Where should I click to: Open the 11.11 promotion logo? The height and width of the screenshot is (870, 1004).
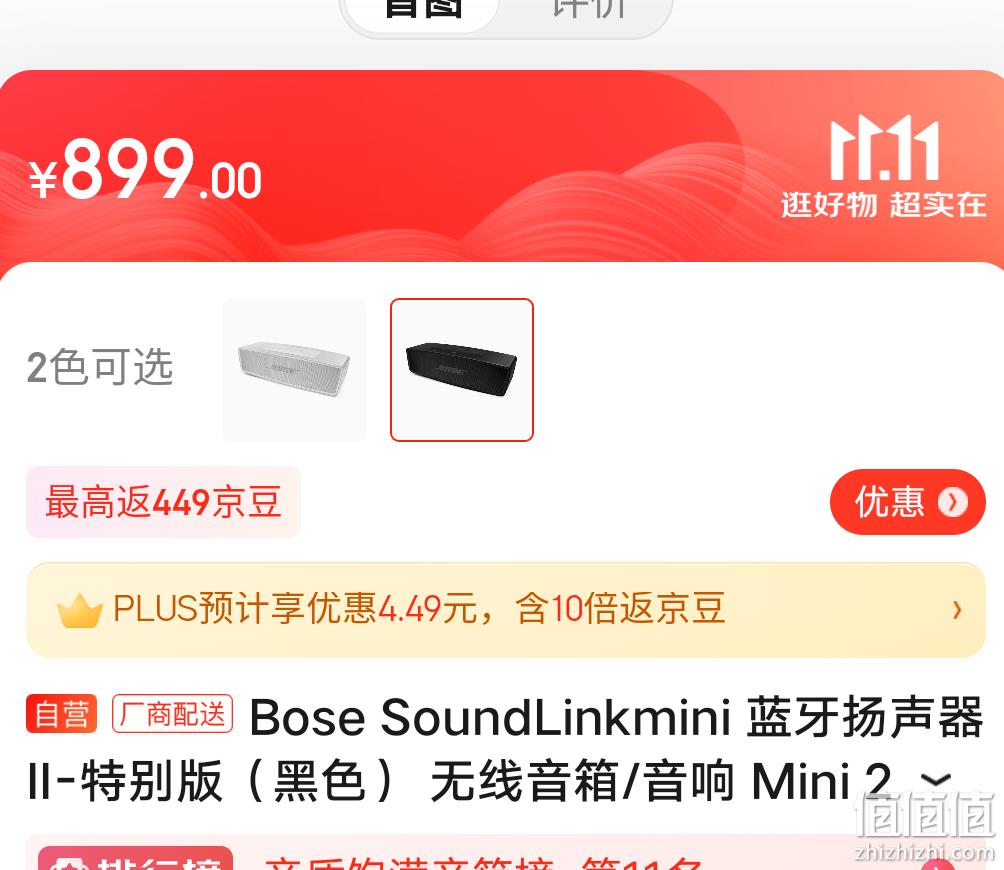(x=884, y=148)
